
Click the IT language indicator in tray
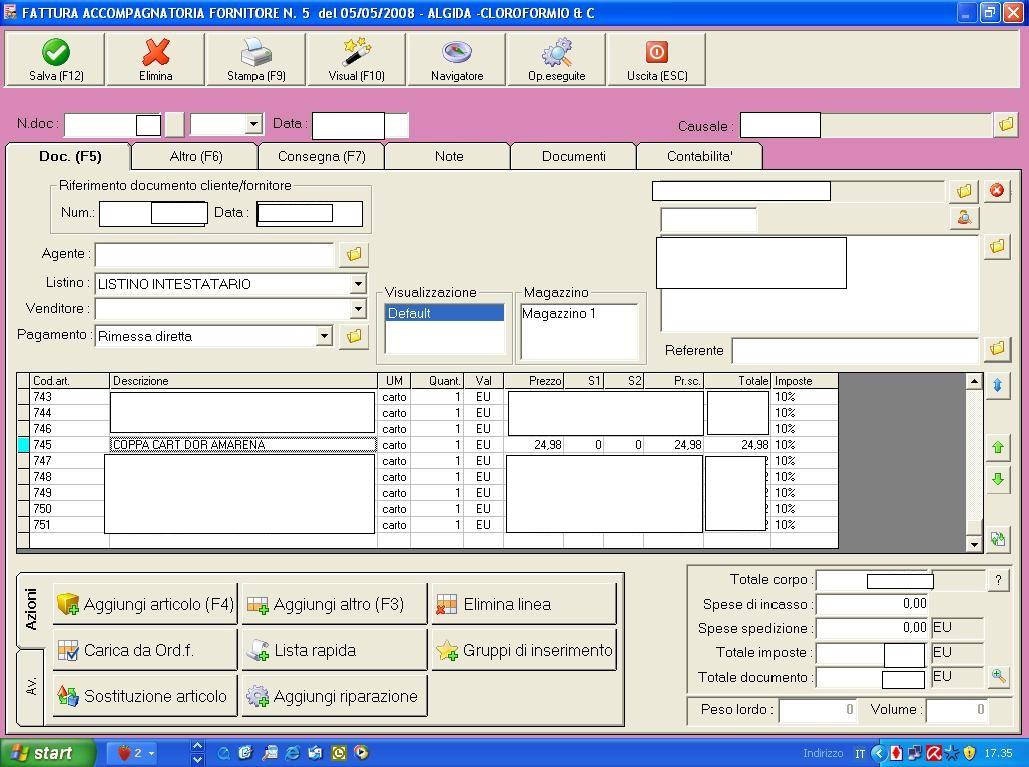click(x=860, y=753)
